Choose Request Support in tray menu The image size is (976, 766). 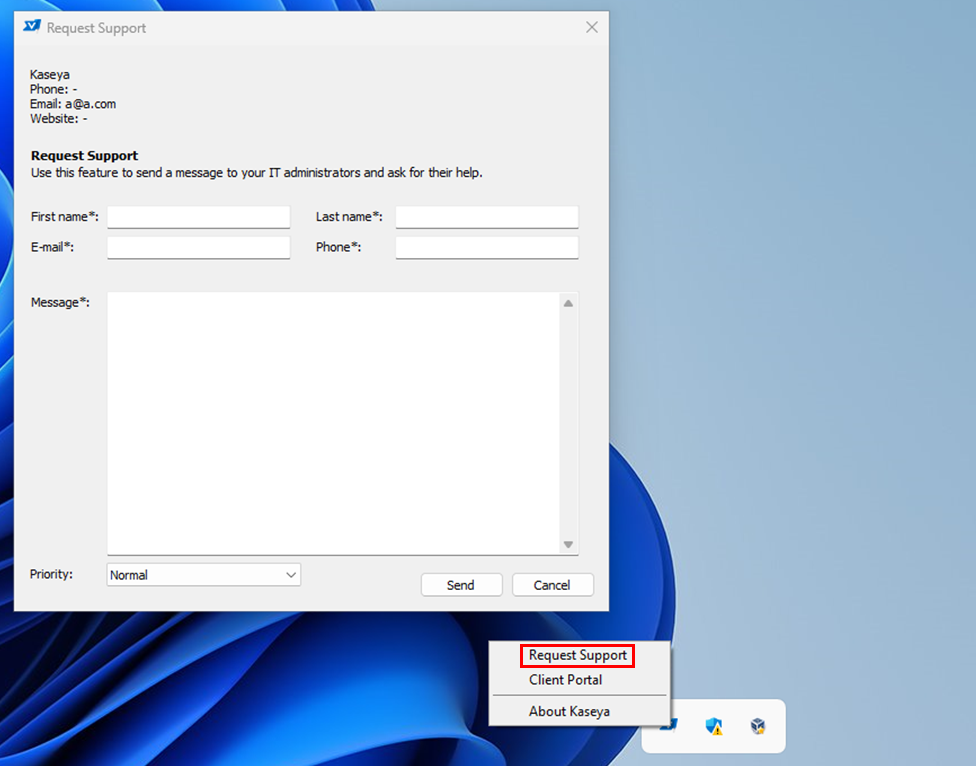[x=578, y=655]
